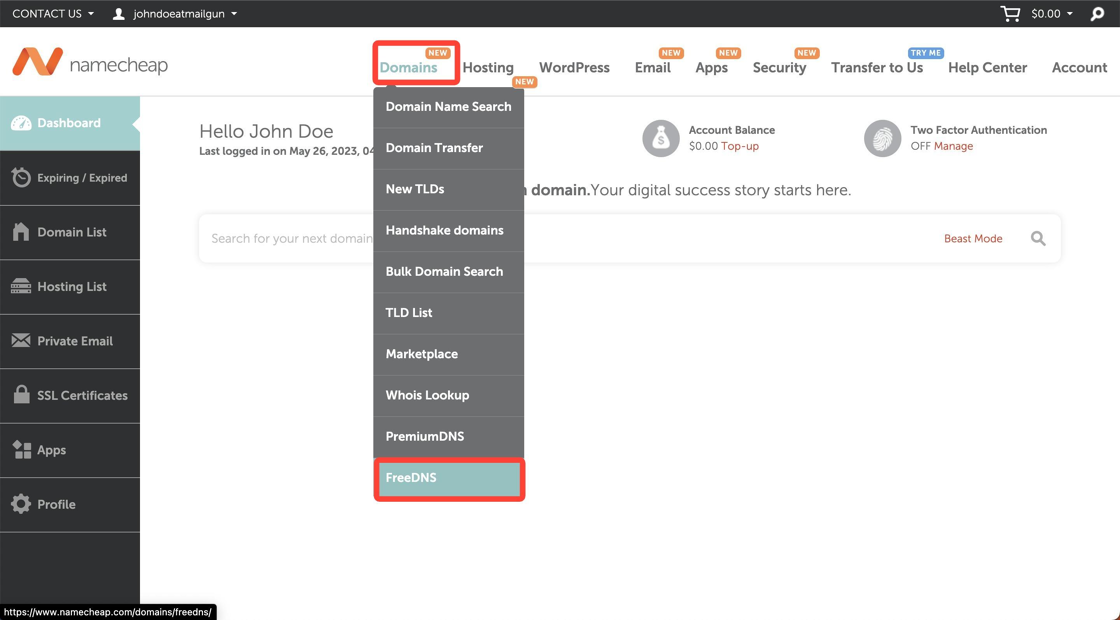This screenshot has height=620, width=1120.
Task: Click the top bar search magnifier
Action: (1097, 14)
